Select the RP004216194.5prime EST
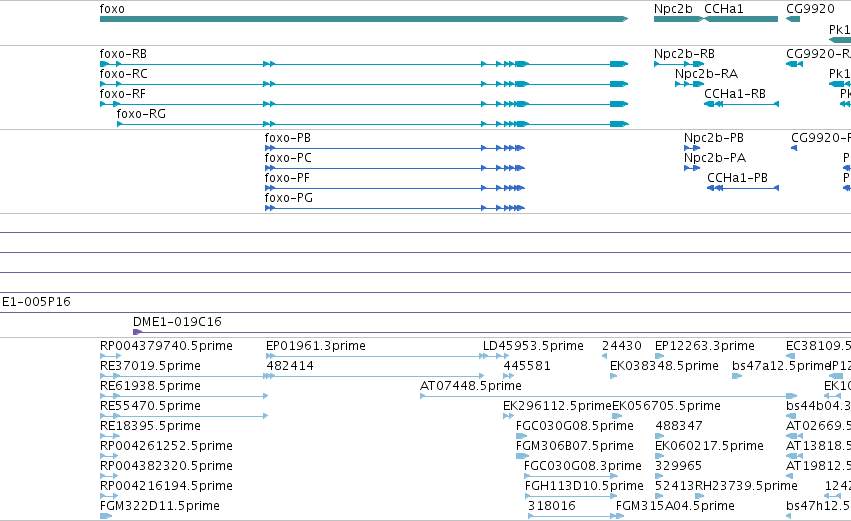Screen dimensions: 851x521 (109, 496)
